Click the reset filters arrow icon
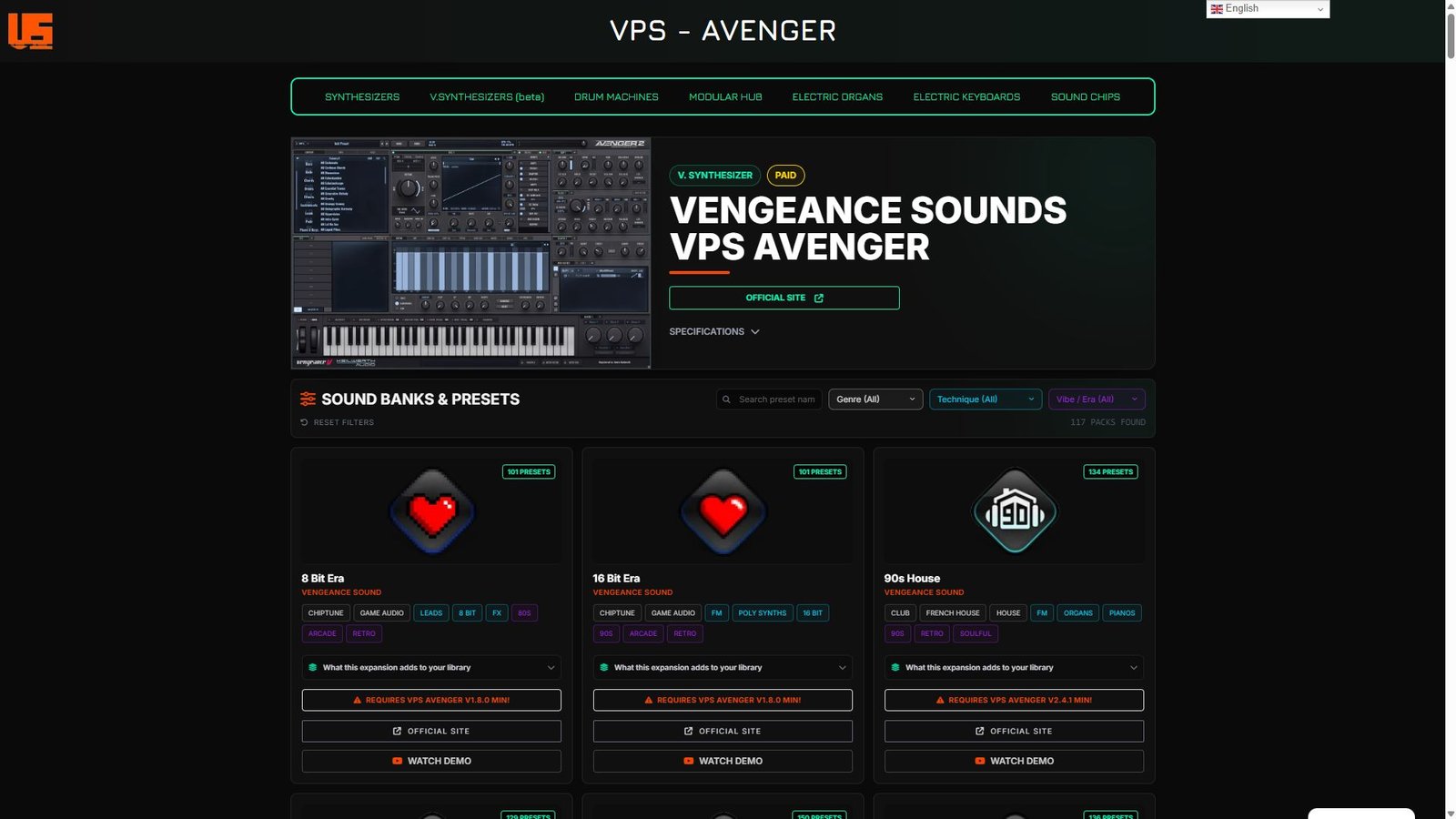The image size is (1456, 819). point(304,422)
